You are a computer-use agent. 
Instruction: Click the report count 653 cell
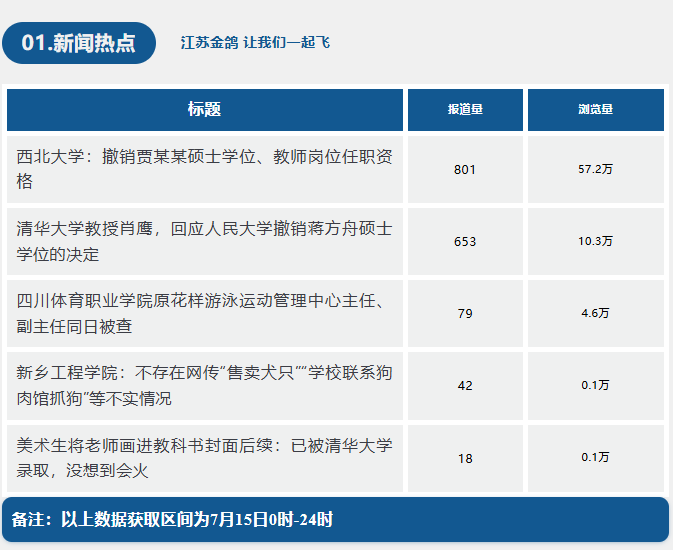click(465, 241)
